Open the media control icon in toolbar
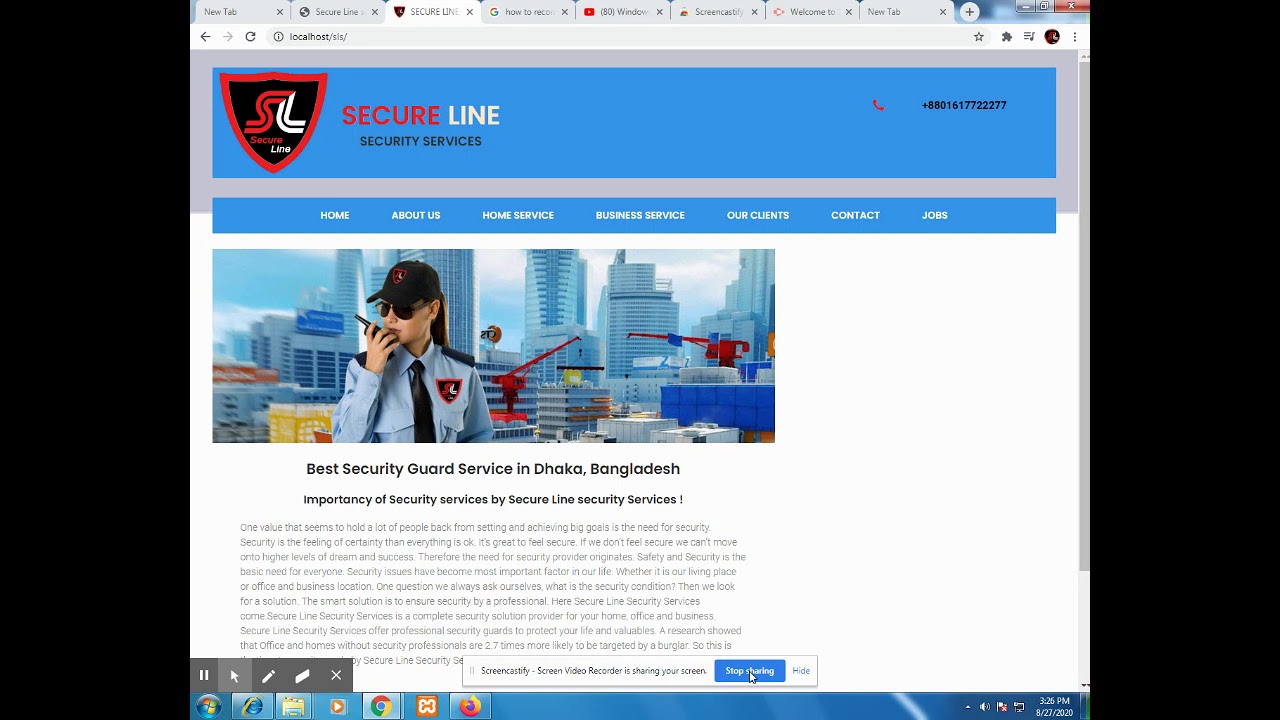Viewport: 1280px width, 720px height. coord(1029,36)
